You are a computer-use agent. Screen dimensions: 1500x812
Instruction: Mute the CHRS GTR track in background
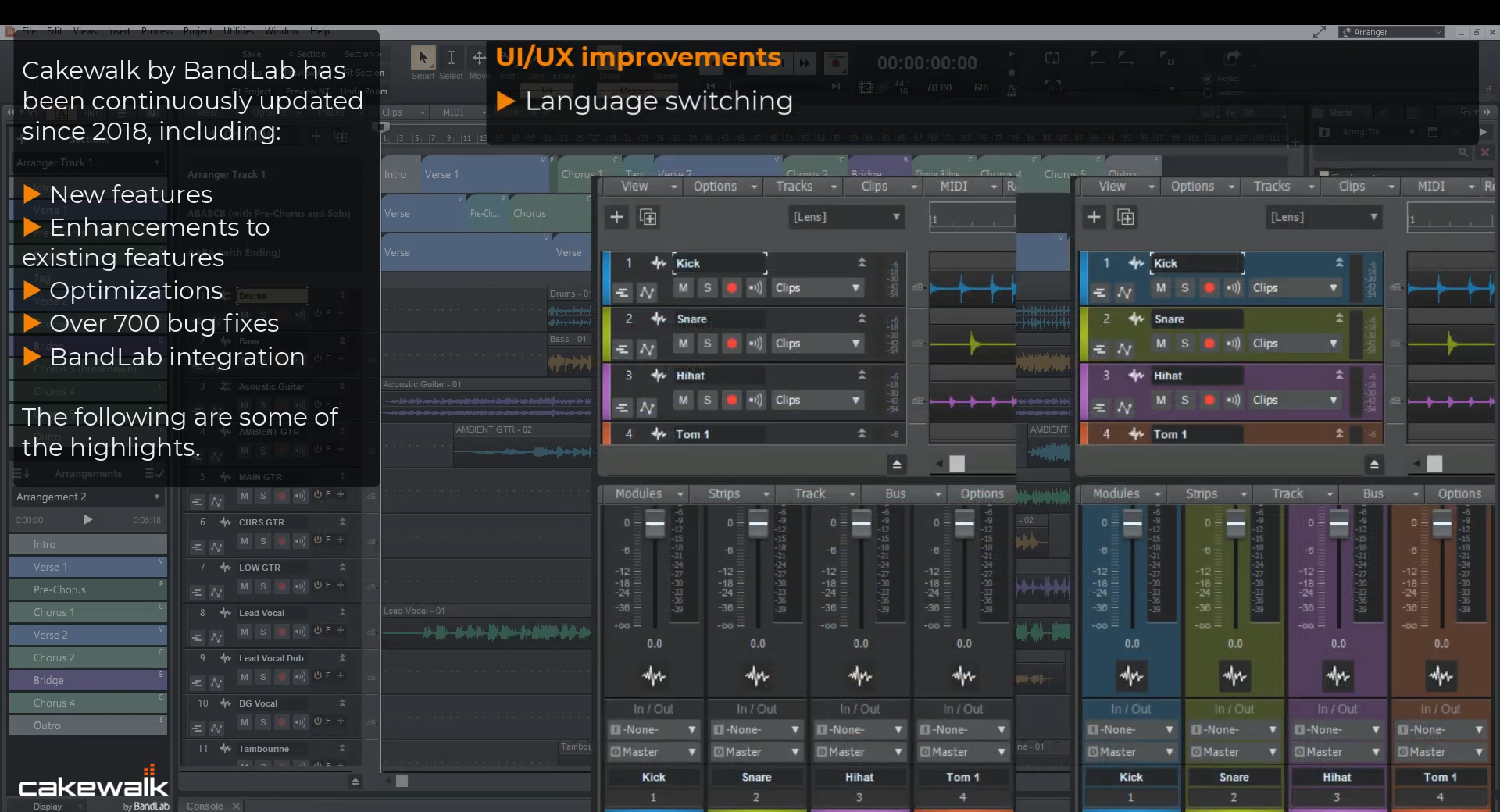(x=245, y=540)
